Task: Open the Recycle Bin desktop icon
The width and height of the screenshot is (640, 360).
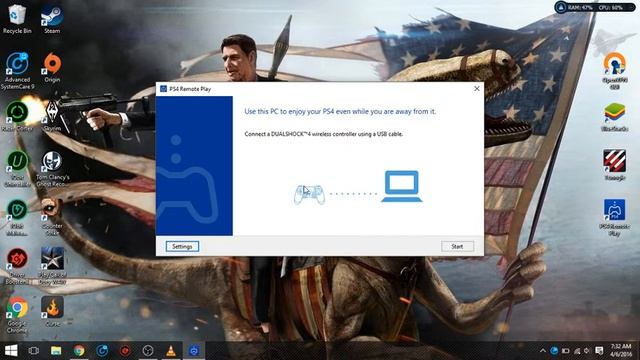Action: pyautogui.click(x=17, y=18)
